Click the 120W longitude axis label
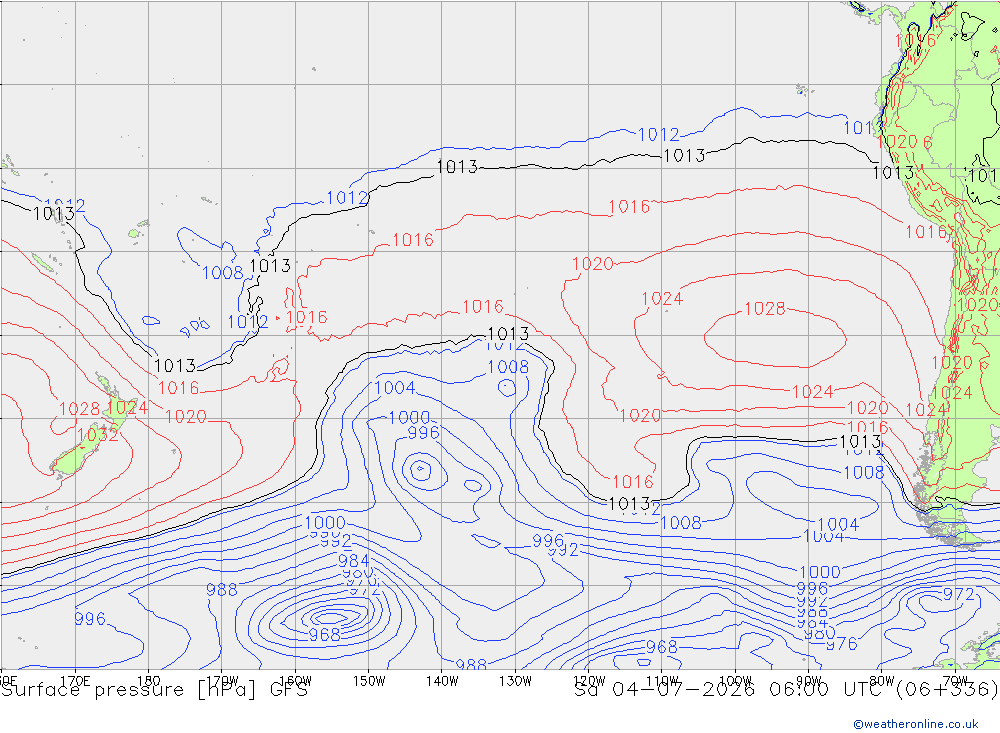This screenshot has width=1000, height=733. (589, 680)
